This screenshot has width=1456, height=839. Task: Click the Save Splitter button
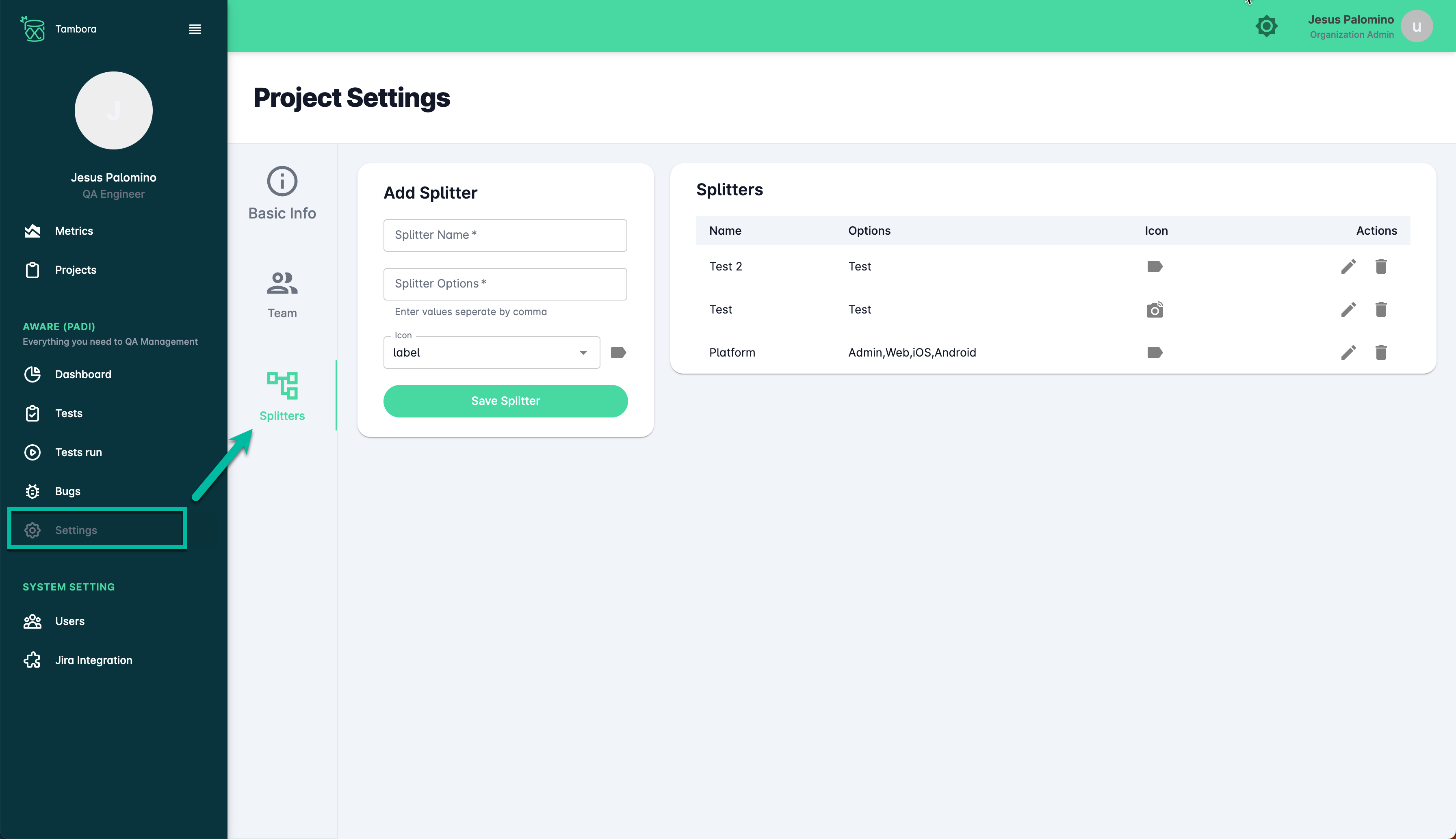[505, 401]
